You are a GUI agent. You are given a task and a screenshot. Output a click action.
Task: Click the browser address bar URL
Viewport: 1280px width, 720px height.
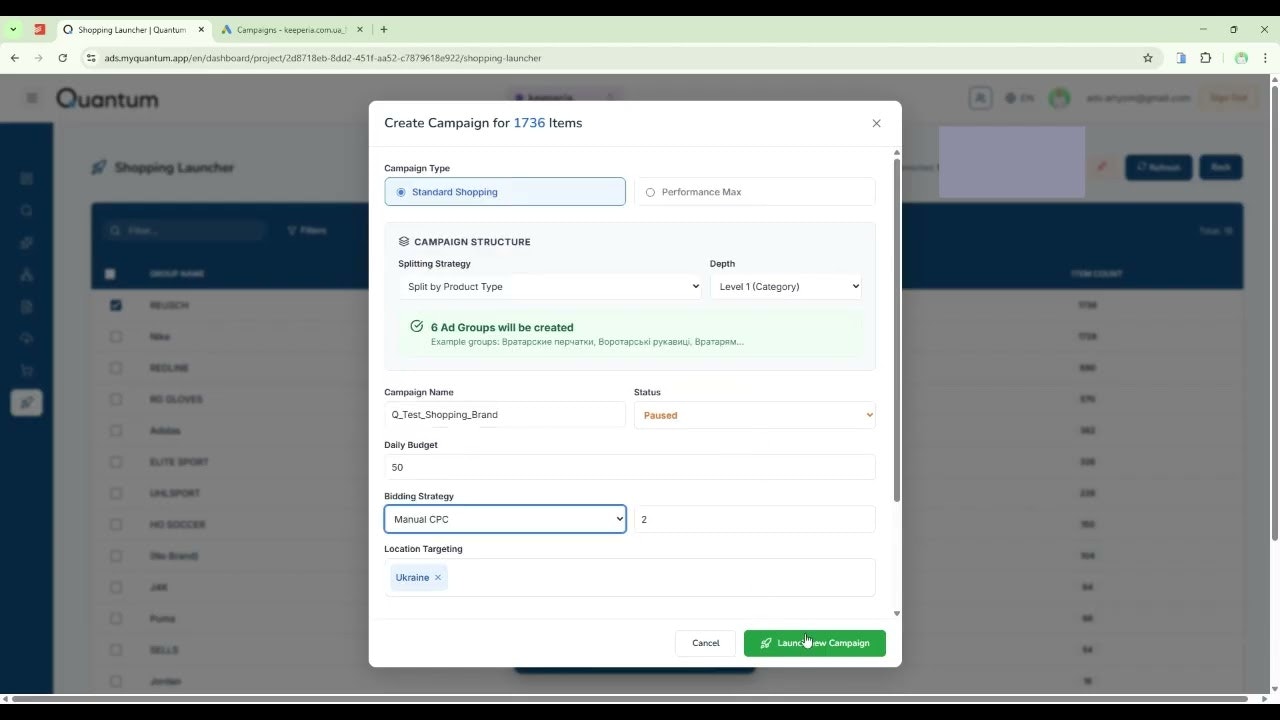[x=323, y=58]
